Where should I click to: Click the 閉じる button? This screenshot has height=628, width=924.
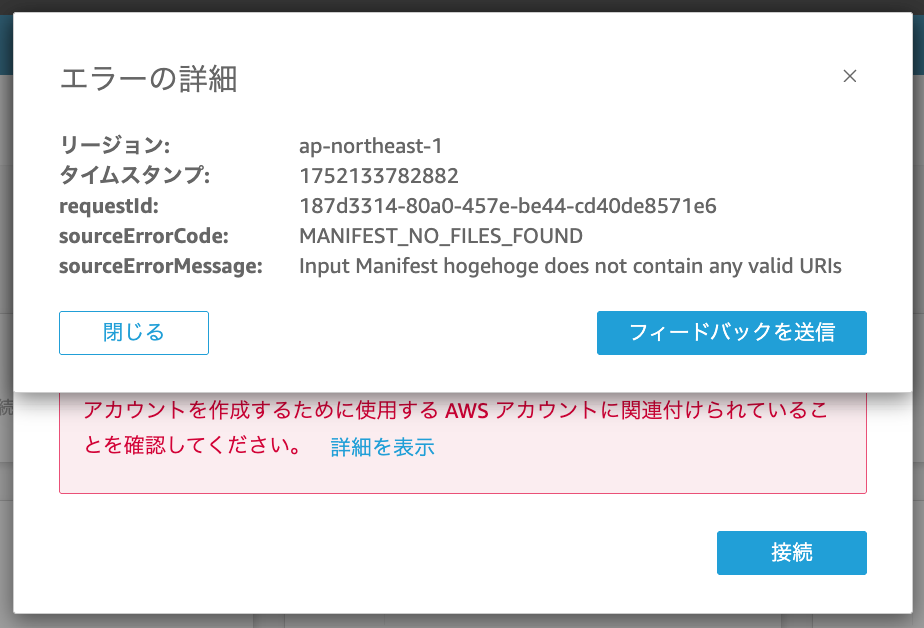tap(134, 333)
